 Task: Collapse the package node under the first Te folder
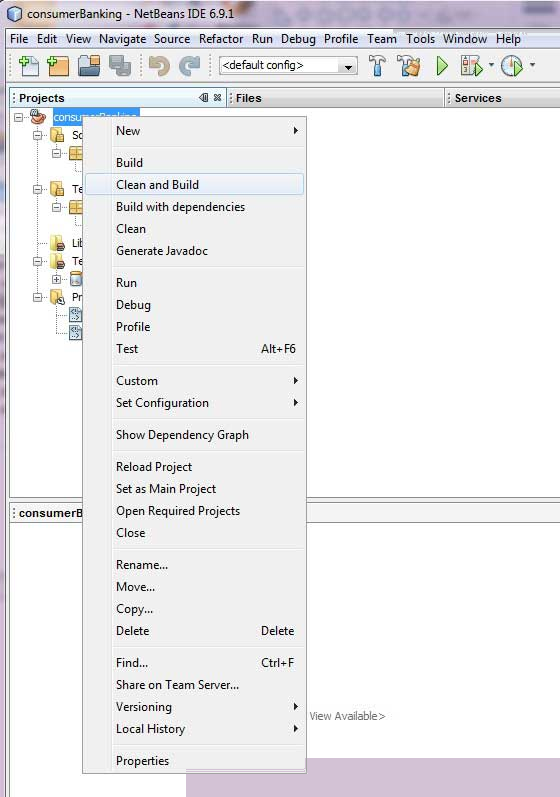56,207
